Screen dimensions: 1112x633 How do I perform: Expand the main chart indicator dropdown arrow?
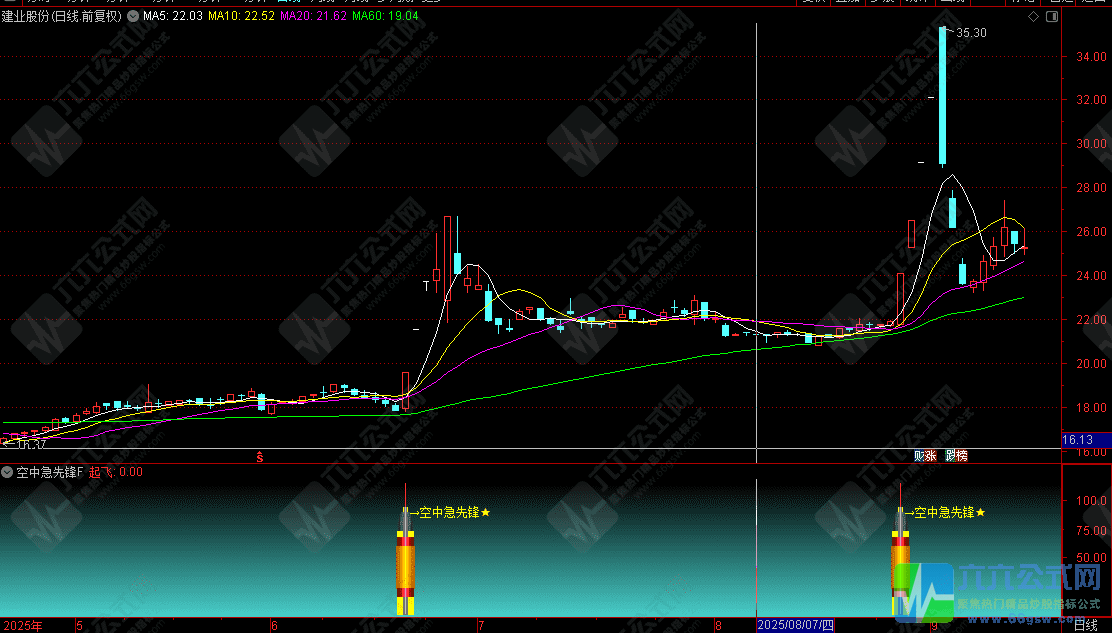pos(133,17)
